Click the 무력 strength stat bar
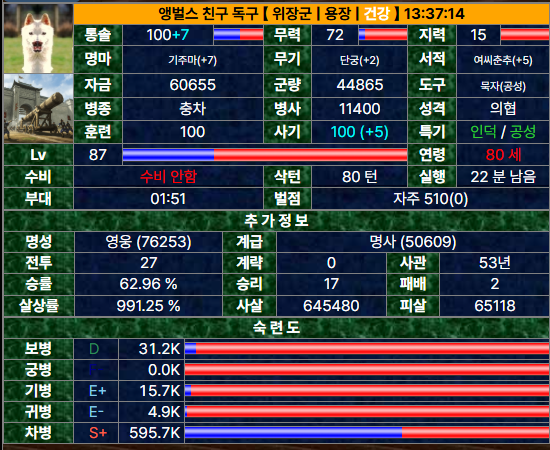 383,35
